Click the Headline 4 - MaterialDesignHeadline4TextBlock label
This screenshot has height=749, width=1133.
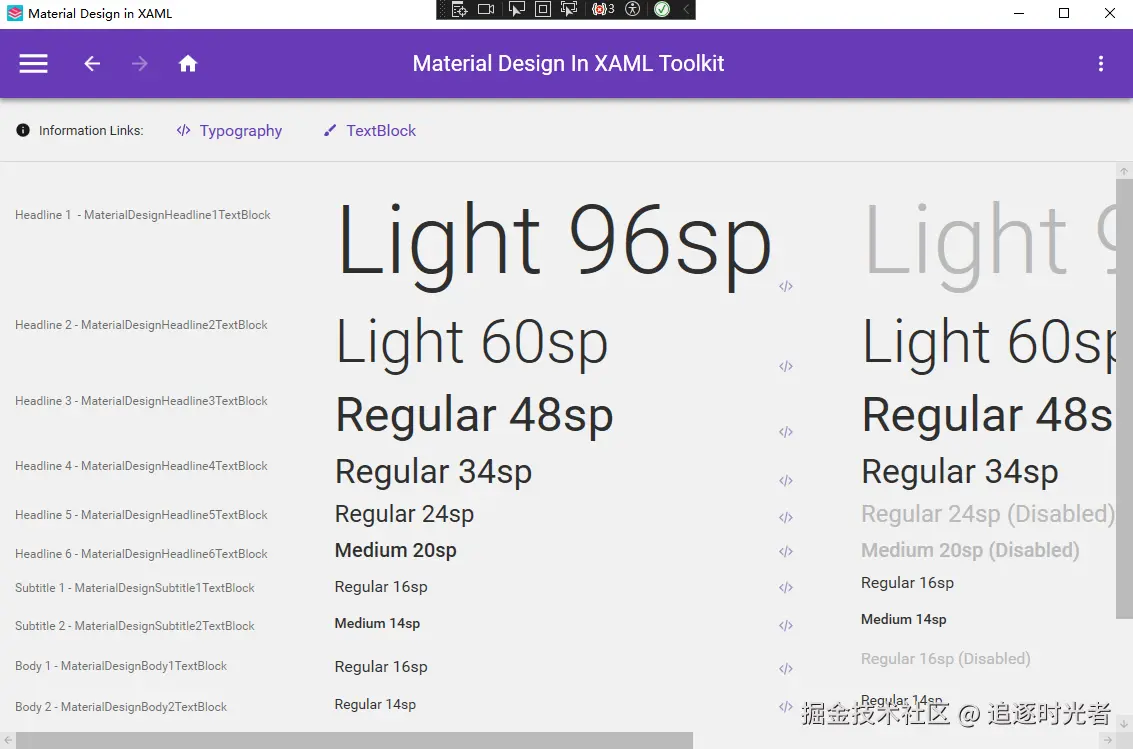click(141, 466)
